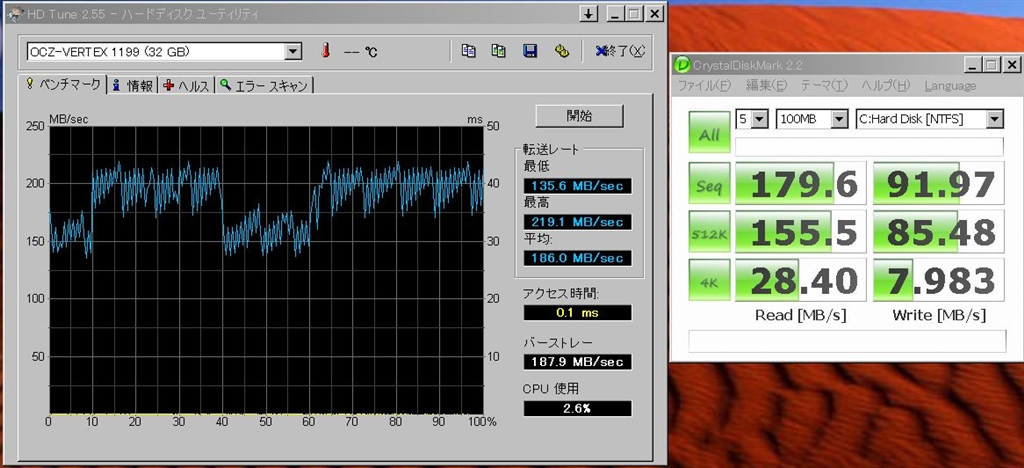Expand the C:Hard Disk [NTFS] drive dropdown
This screenshot has width=1024, height=468.
(994, 119)
